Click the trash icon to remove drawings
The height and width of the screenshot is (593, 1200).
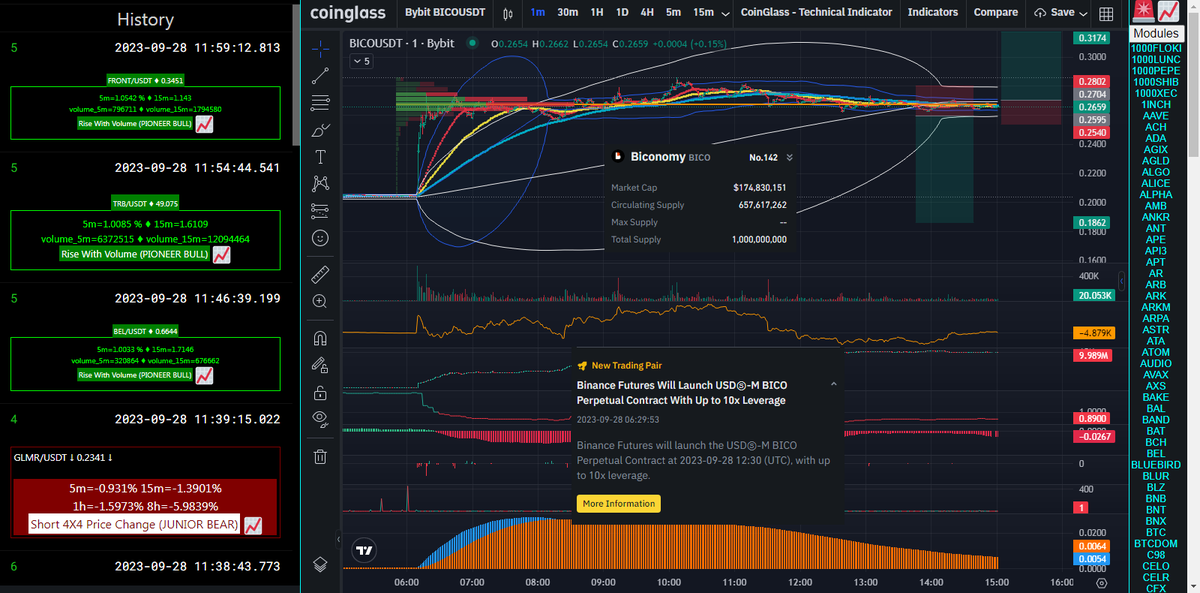point(320,457)
